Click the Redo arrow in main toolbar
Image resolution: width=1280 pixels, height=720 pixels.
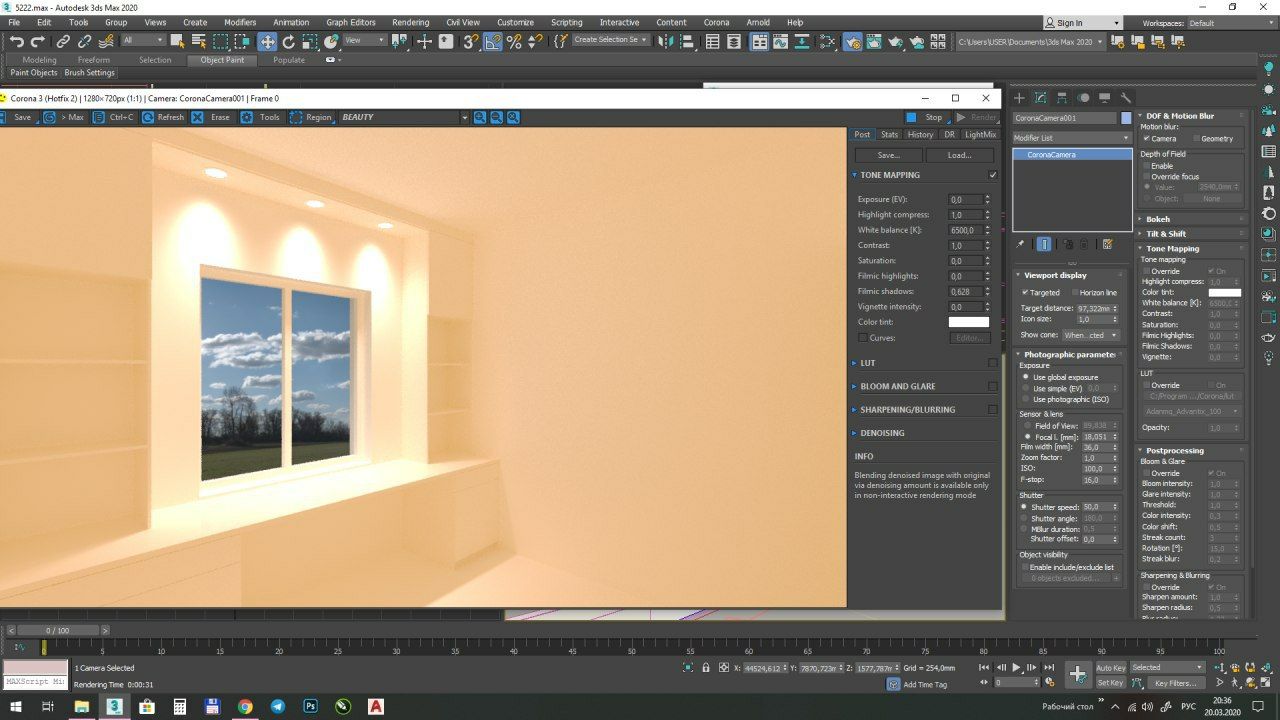click(37, 41)
